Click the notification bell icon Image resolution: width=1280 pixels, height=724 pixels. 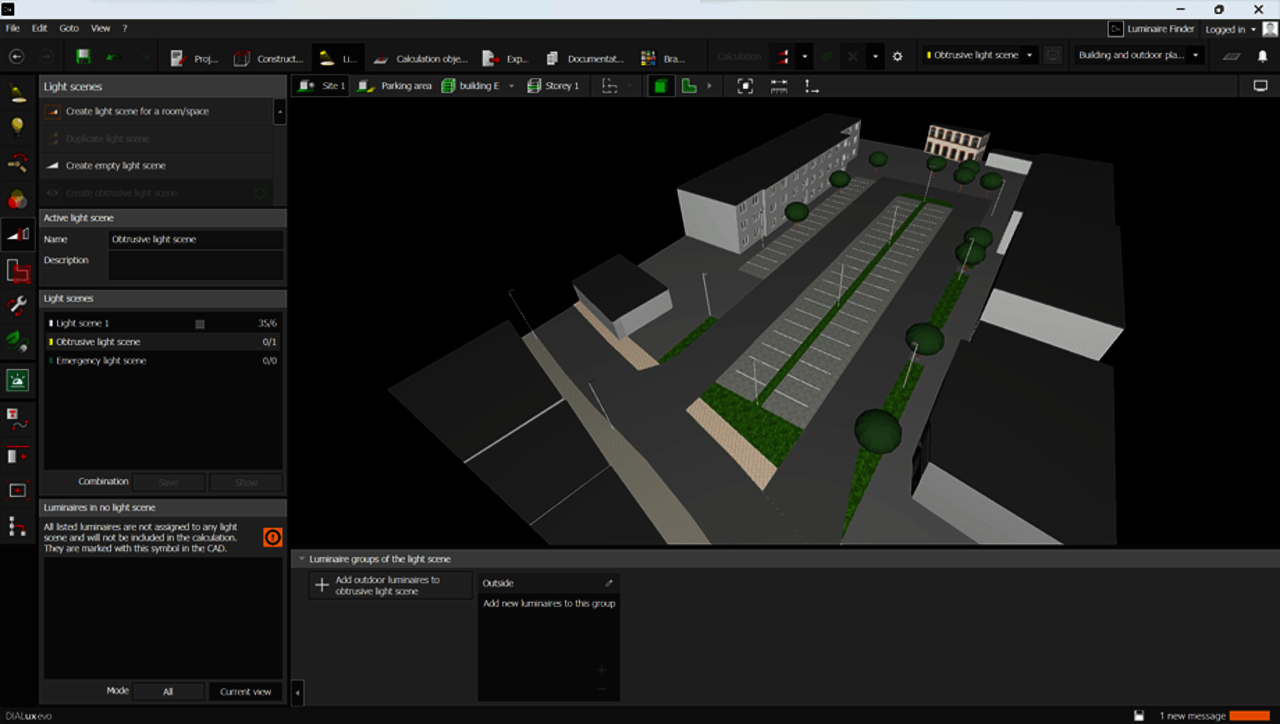1262,57
